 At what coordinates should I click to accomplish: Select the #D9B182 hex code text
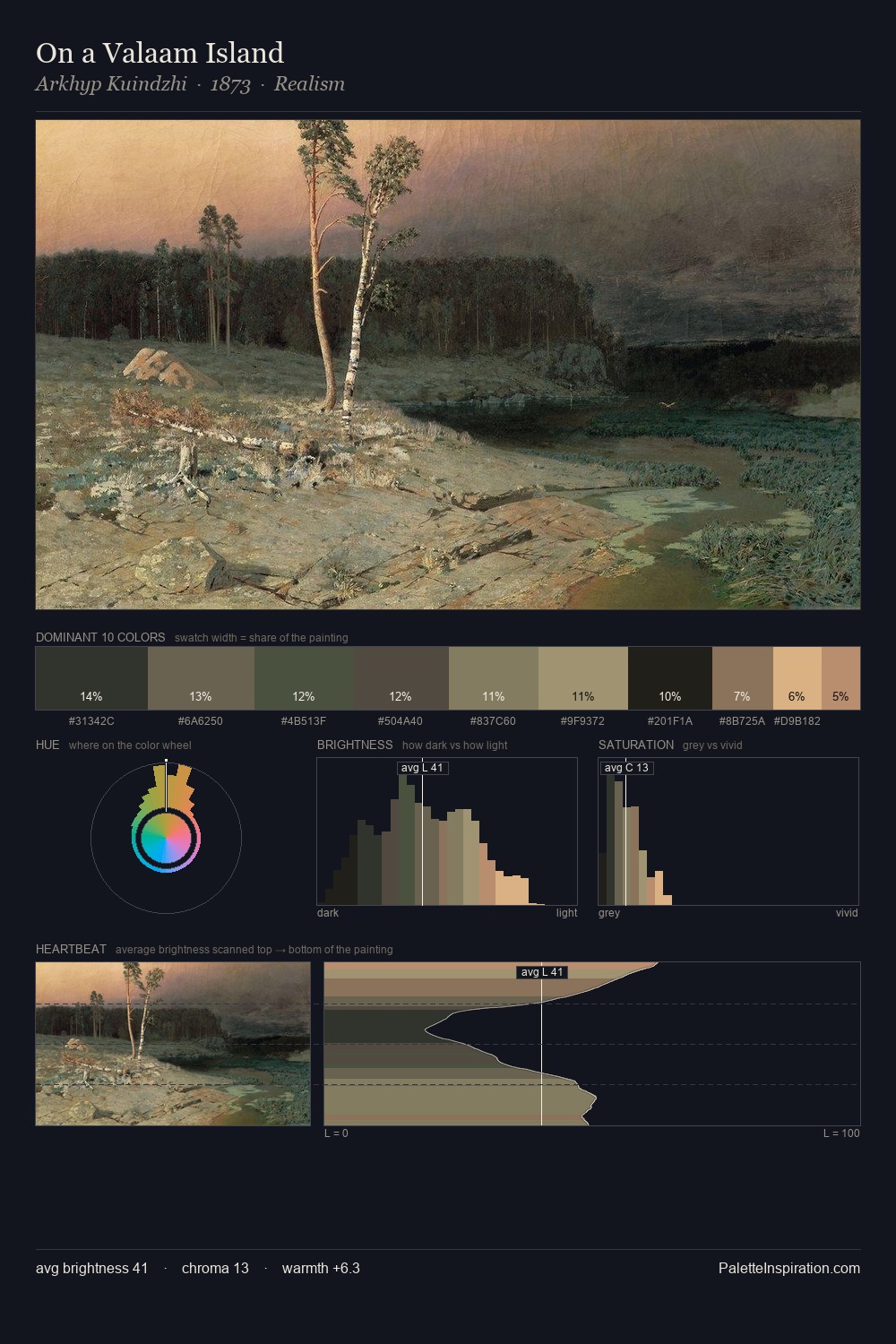[797, 721]
